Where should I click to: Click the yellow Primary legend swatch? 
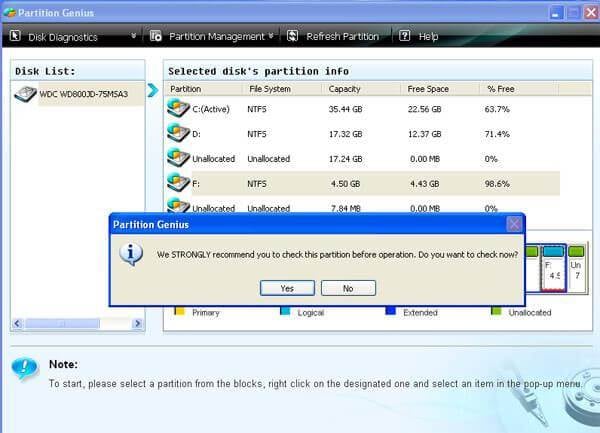179,311
